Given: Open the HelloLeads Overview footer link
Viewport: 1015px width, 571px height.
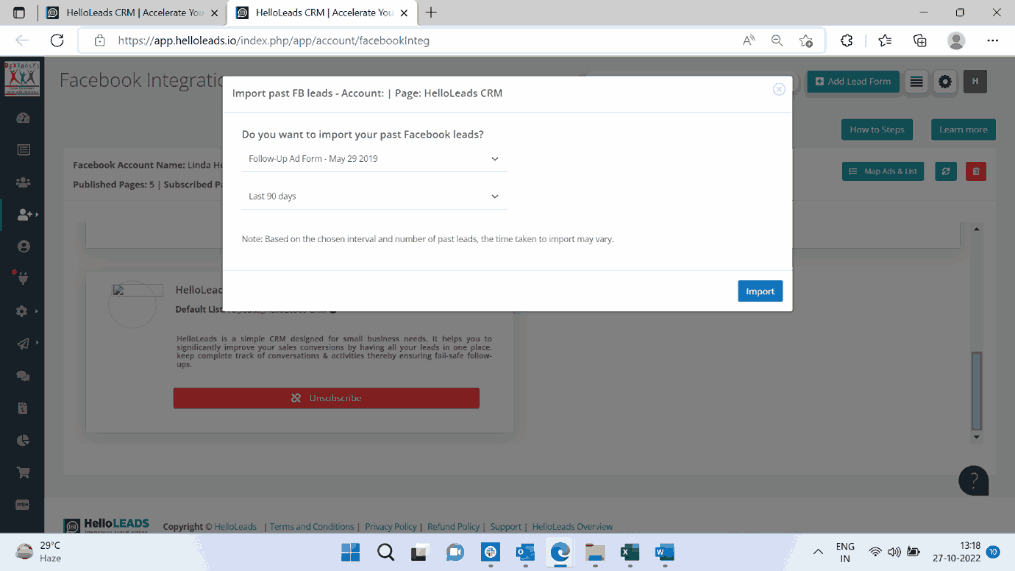Looking at the screenshot, I should point(572,527).
